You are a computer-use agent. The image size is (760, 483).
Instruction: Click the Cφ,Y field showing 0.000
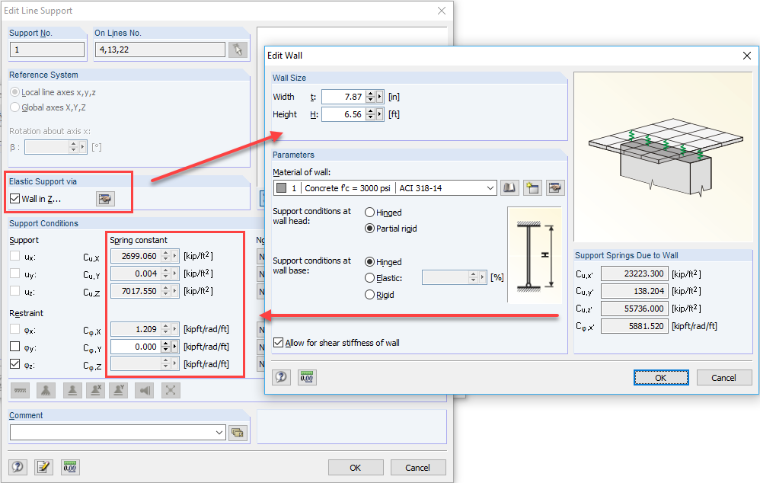tap(135, 346)
